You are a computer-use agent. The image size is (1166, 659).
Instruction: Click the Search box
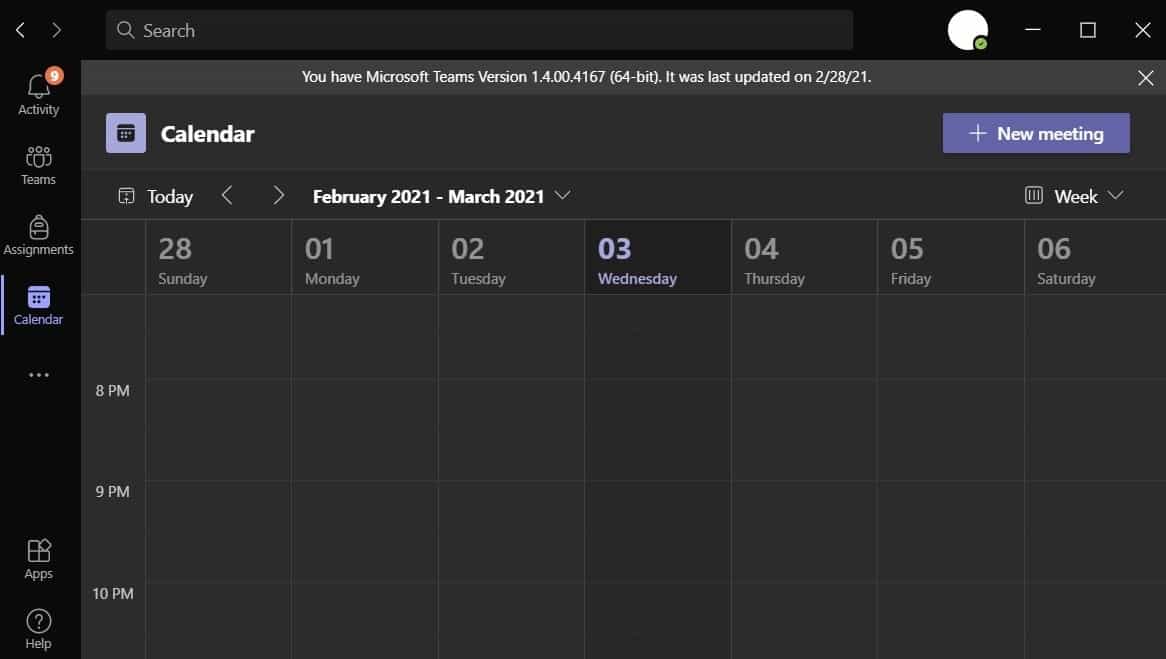point(480,30)
